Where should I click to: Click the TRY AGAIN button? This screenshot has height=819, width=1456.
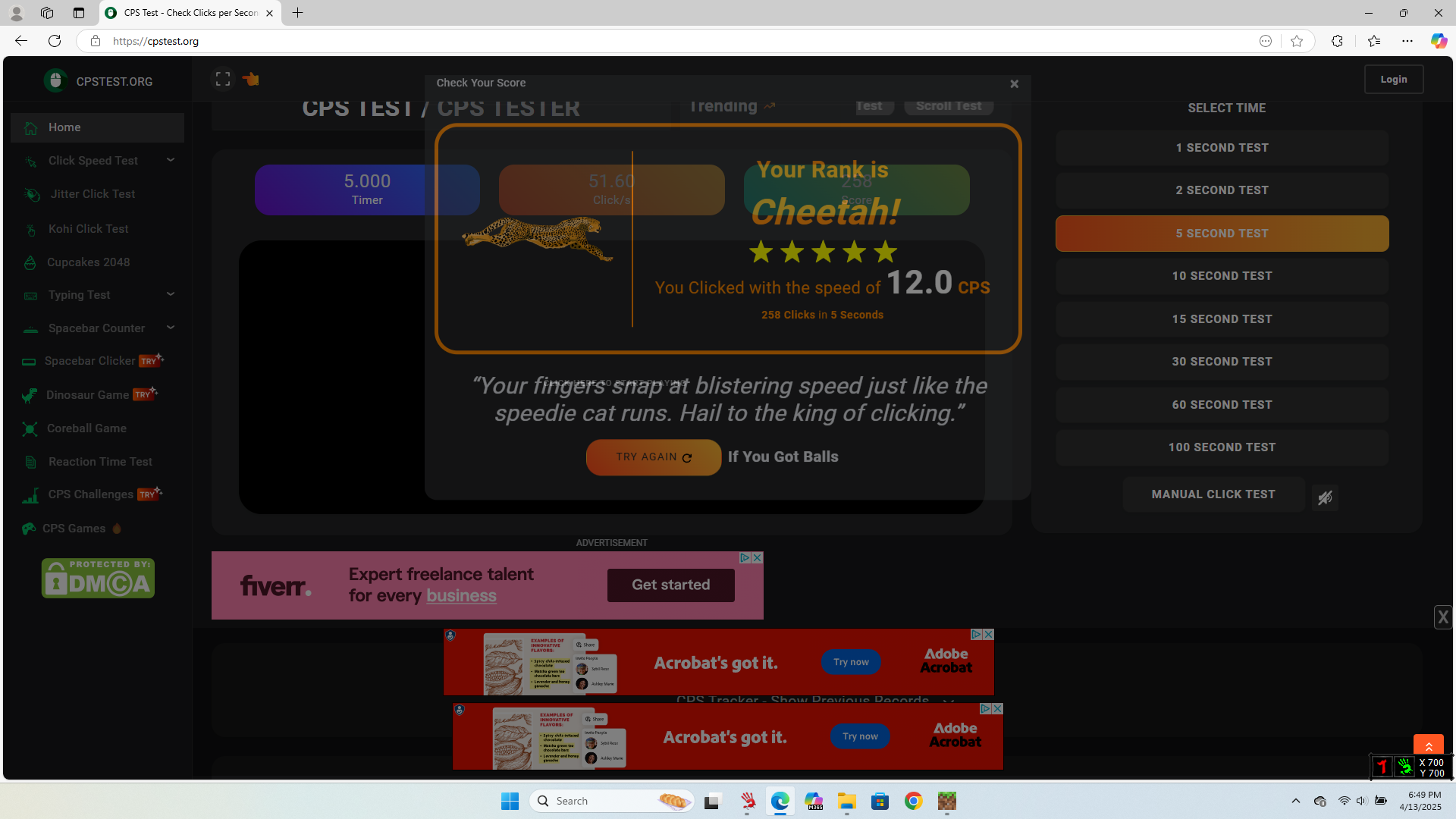653,457
